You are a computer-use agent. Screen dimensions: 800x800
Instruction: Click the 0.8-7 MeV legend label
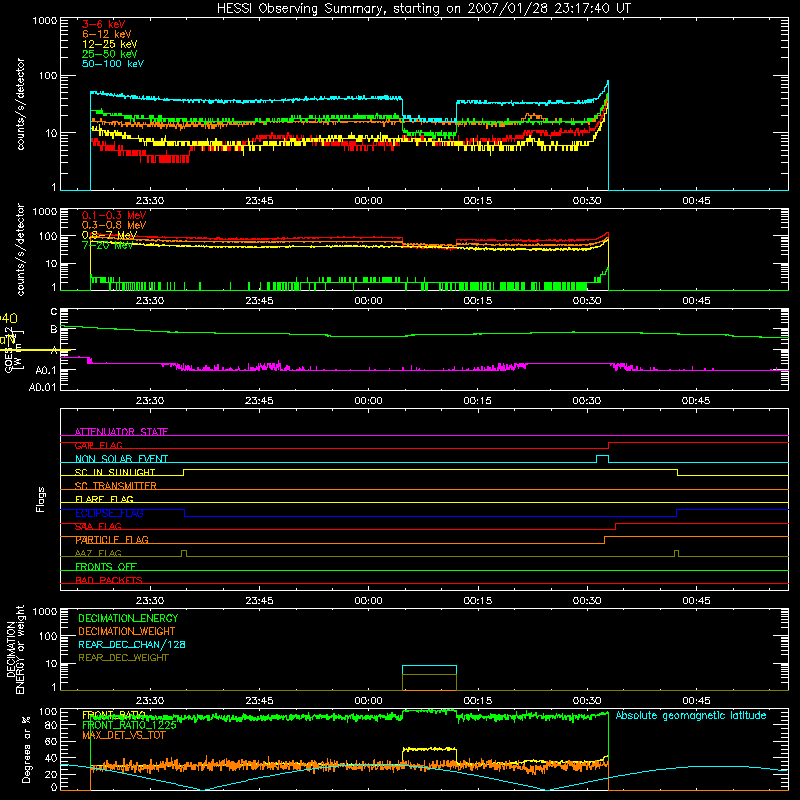coord(109,235)
